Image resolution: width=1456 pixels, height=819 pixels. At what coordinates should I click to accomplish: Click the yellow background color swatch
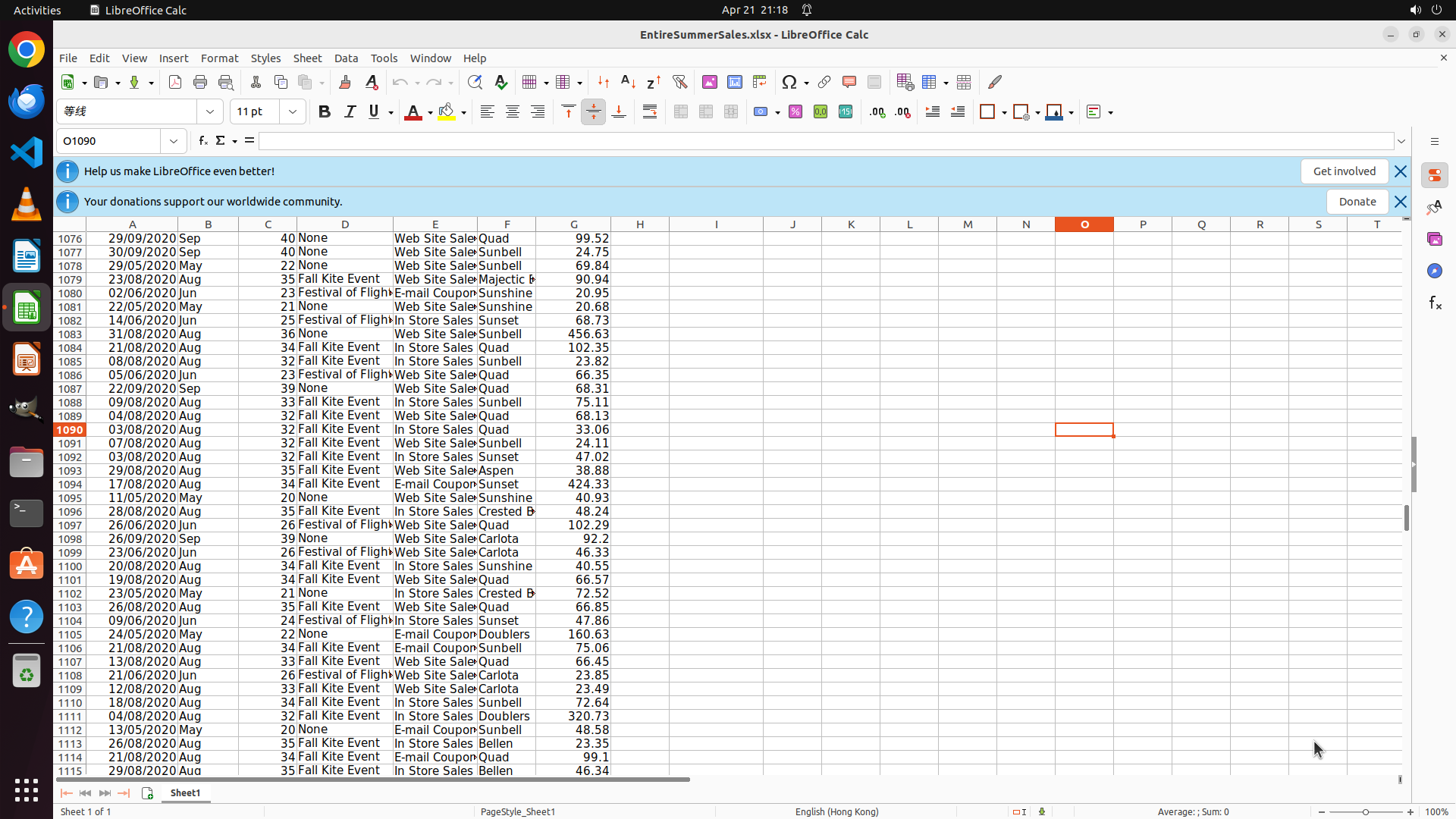[x=447, y=112]
